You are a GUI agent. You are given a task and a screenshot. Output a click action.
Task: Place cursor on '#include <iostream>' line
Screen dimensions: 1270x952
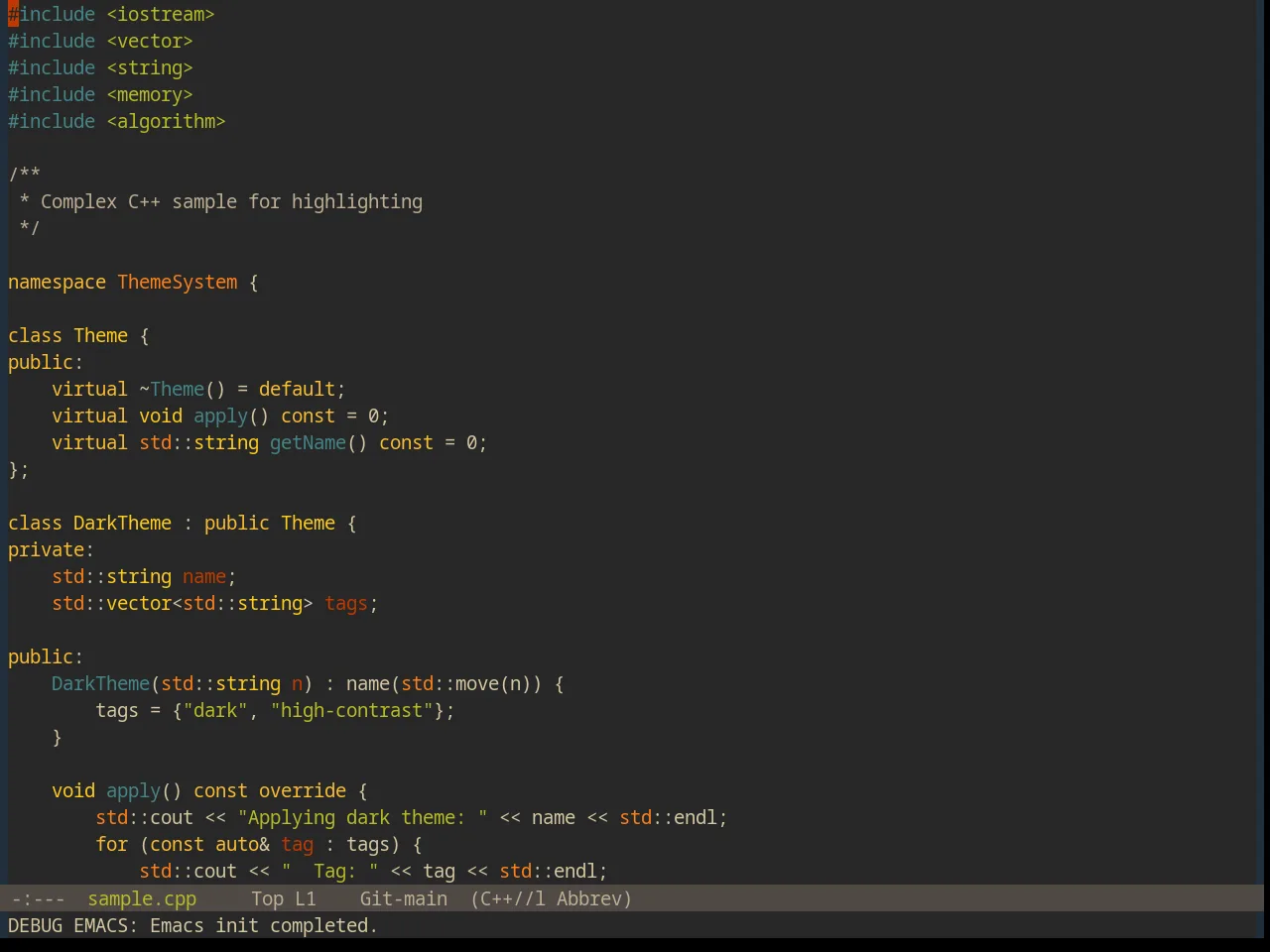111,15
